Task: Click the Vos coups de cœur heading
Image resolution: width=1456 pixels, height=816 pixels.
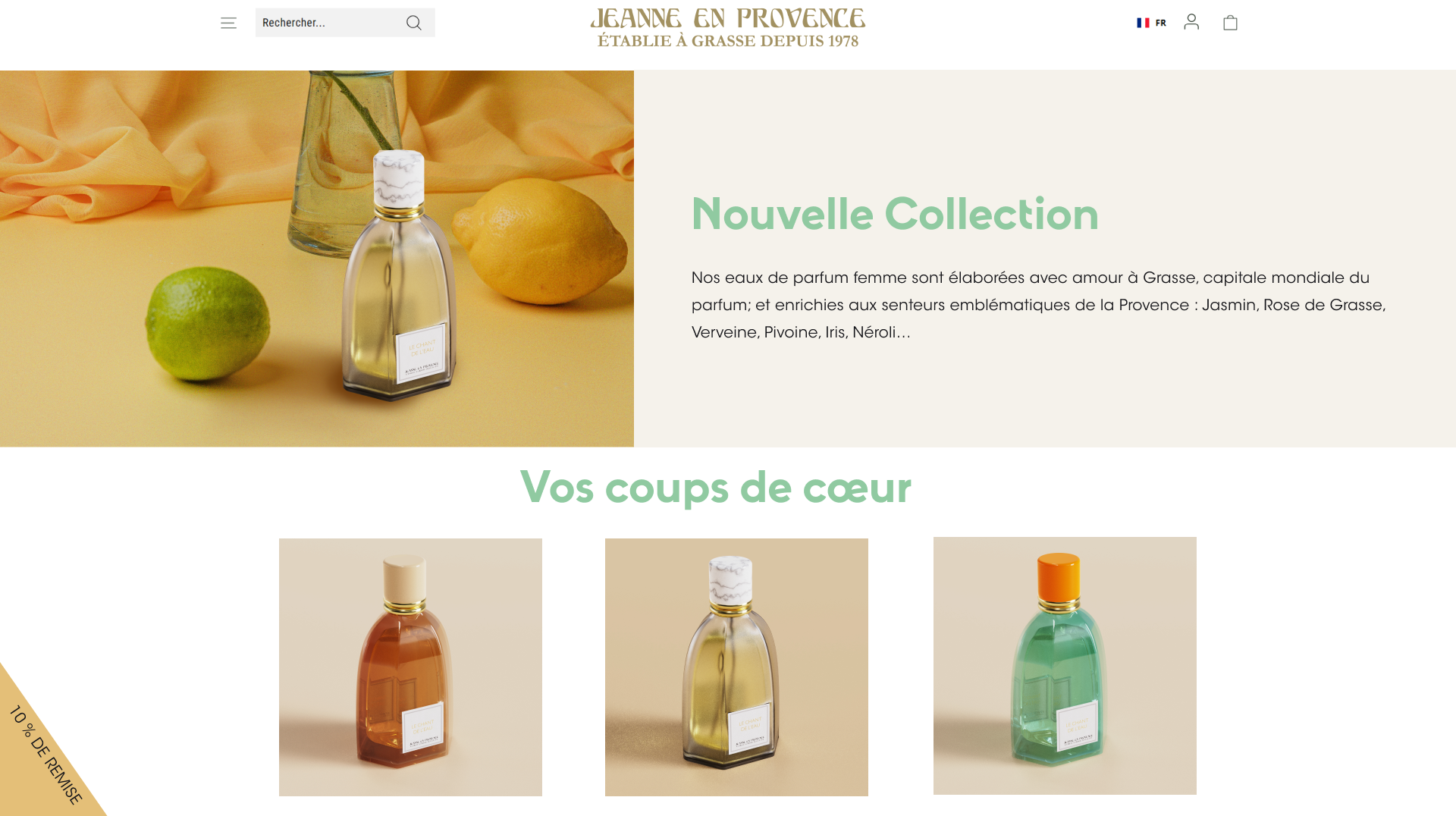Action: [716, 487]
